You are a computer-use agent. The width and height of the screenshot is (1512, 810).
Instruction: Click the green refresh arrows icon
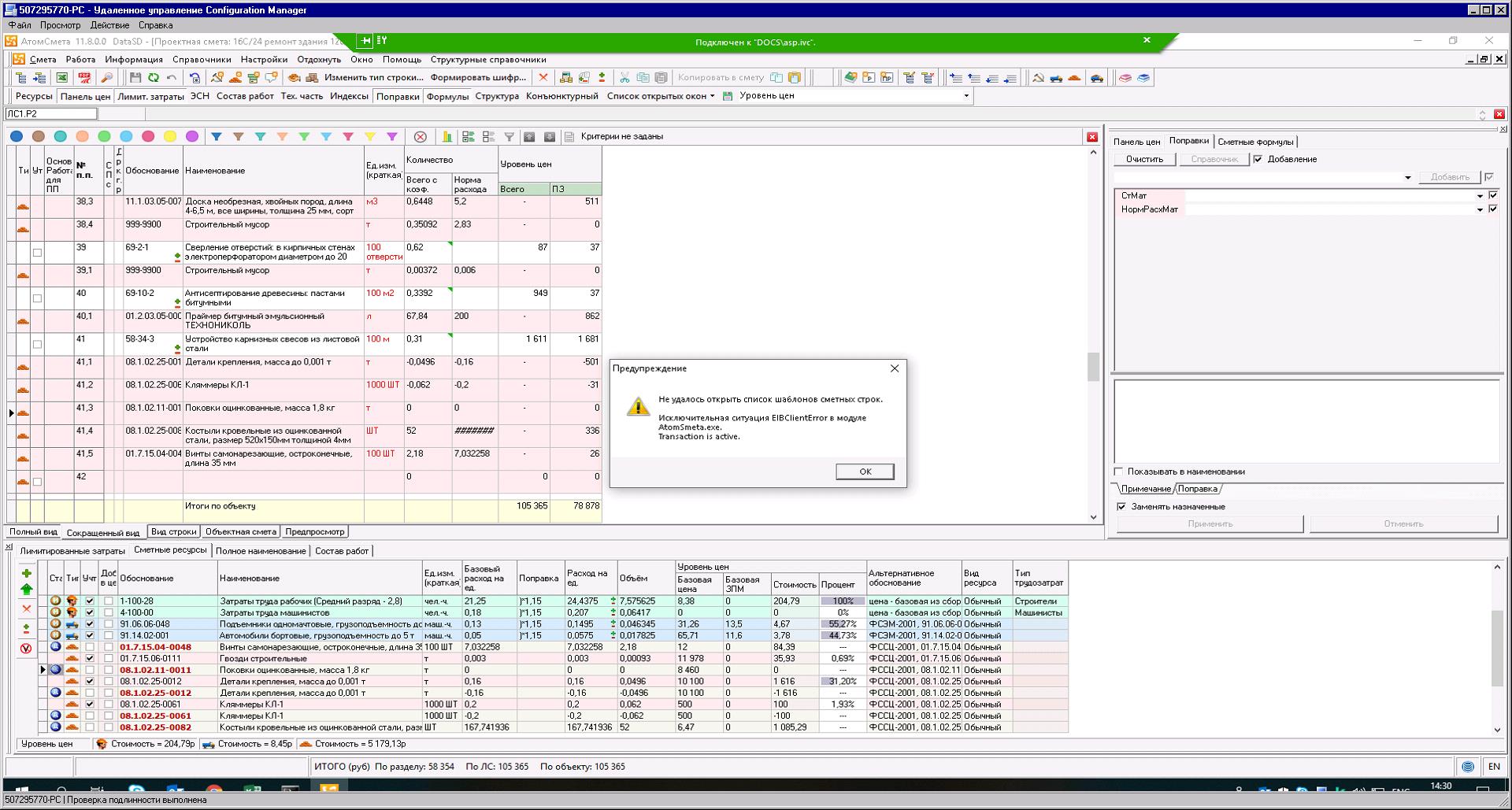pyautogui.click(x=154, y=78)
